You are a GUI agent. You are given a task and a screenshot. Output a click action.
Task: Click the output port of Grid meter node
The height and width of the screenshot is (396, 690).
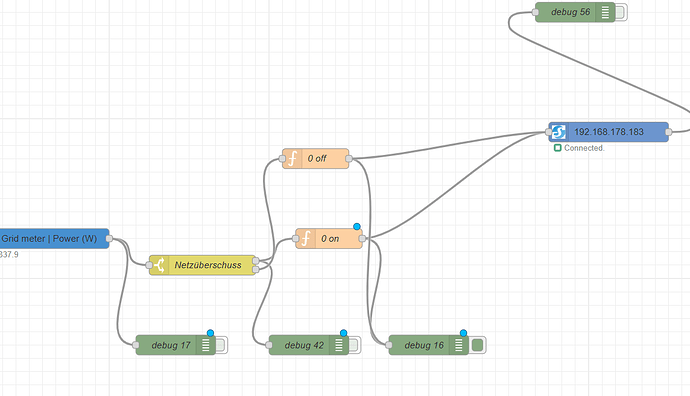109,238
